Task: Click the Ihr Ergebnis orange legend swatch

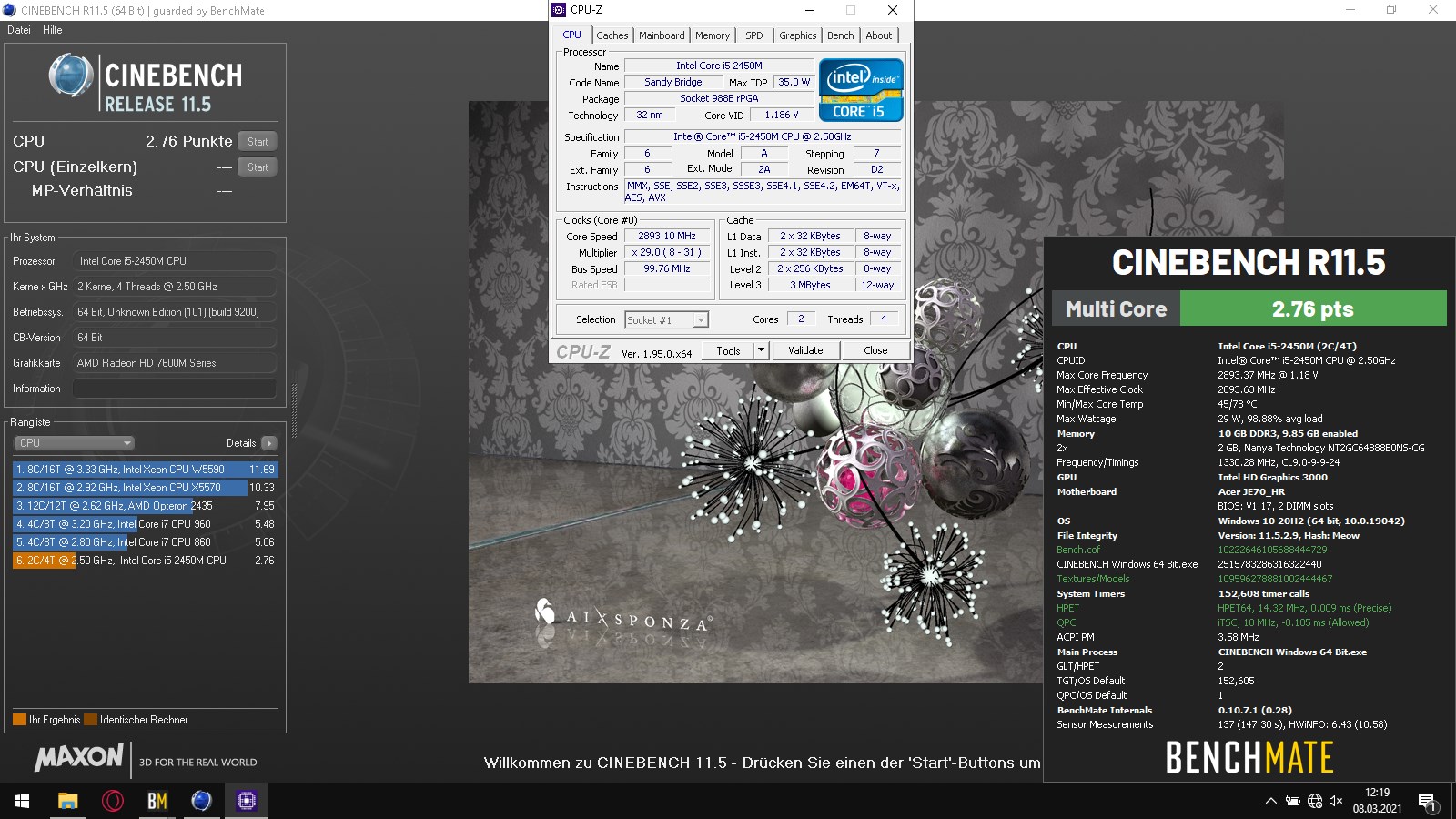Action: [19, 720]
